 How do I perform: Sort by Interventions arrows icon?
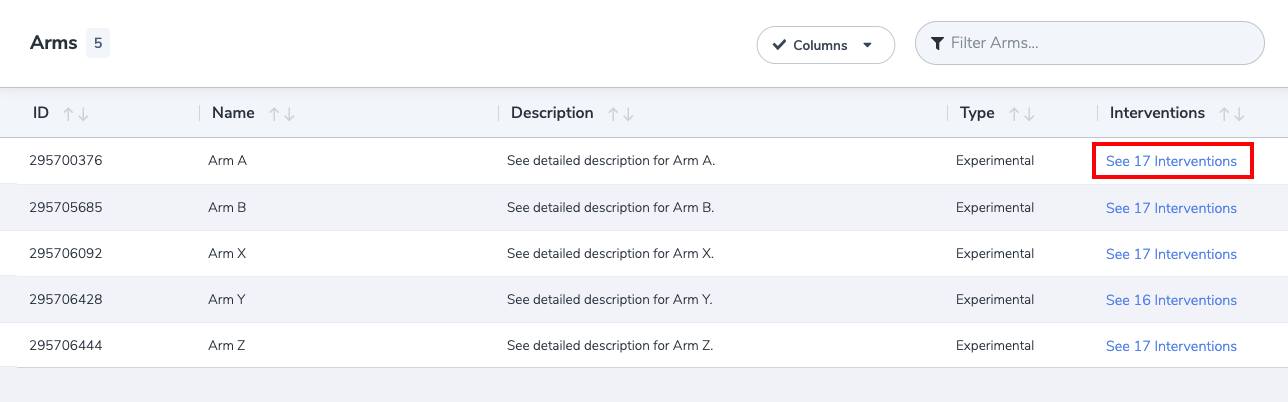pos(1232,114)
